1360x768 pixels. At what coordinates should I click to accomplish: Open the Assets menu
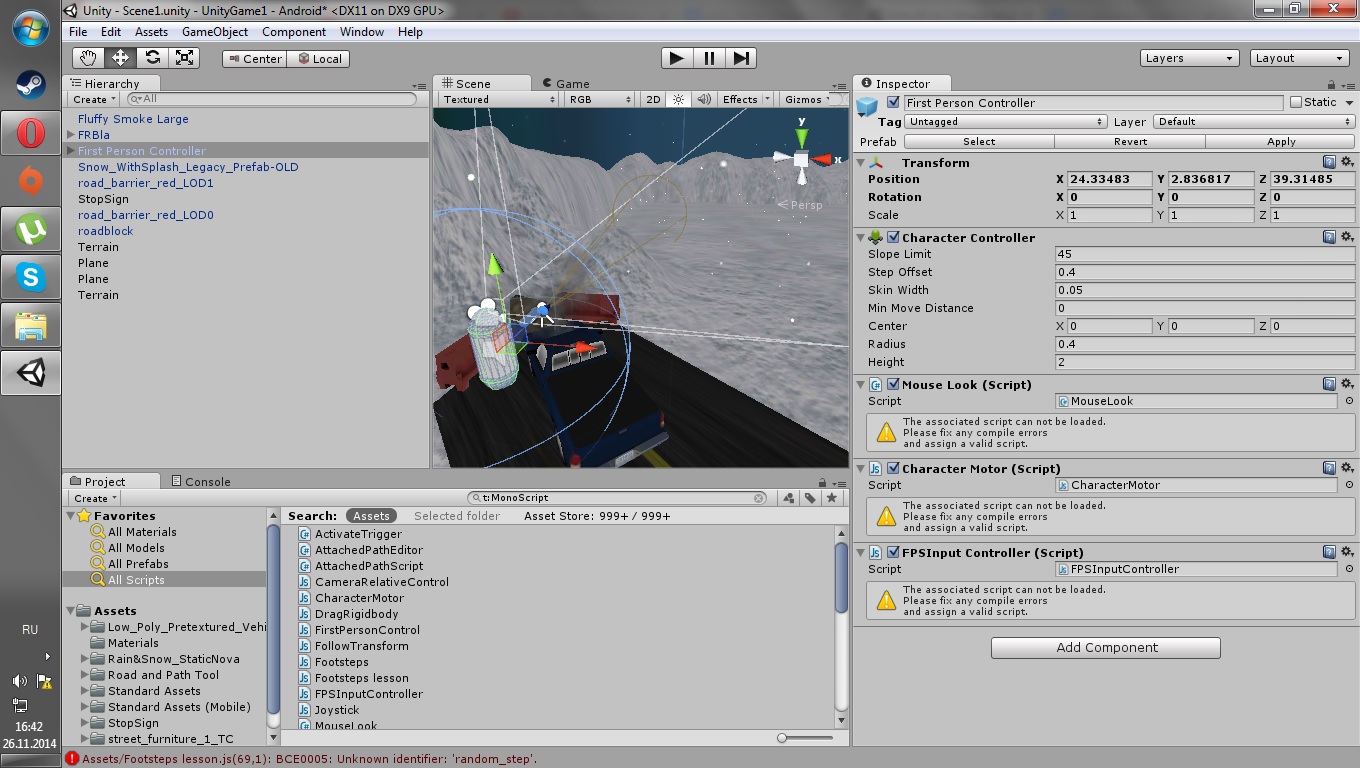tap(151, 31)
